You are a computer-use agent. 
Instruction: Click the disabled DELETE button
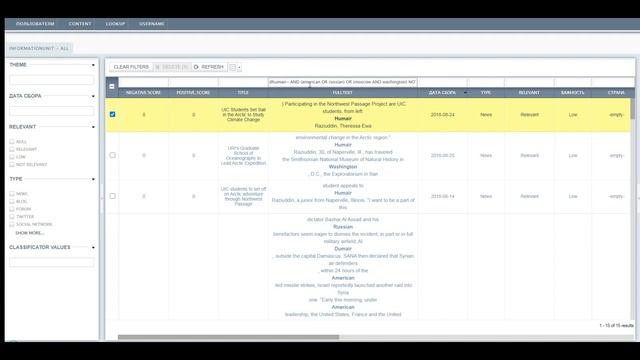(172, 67)
